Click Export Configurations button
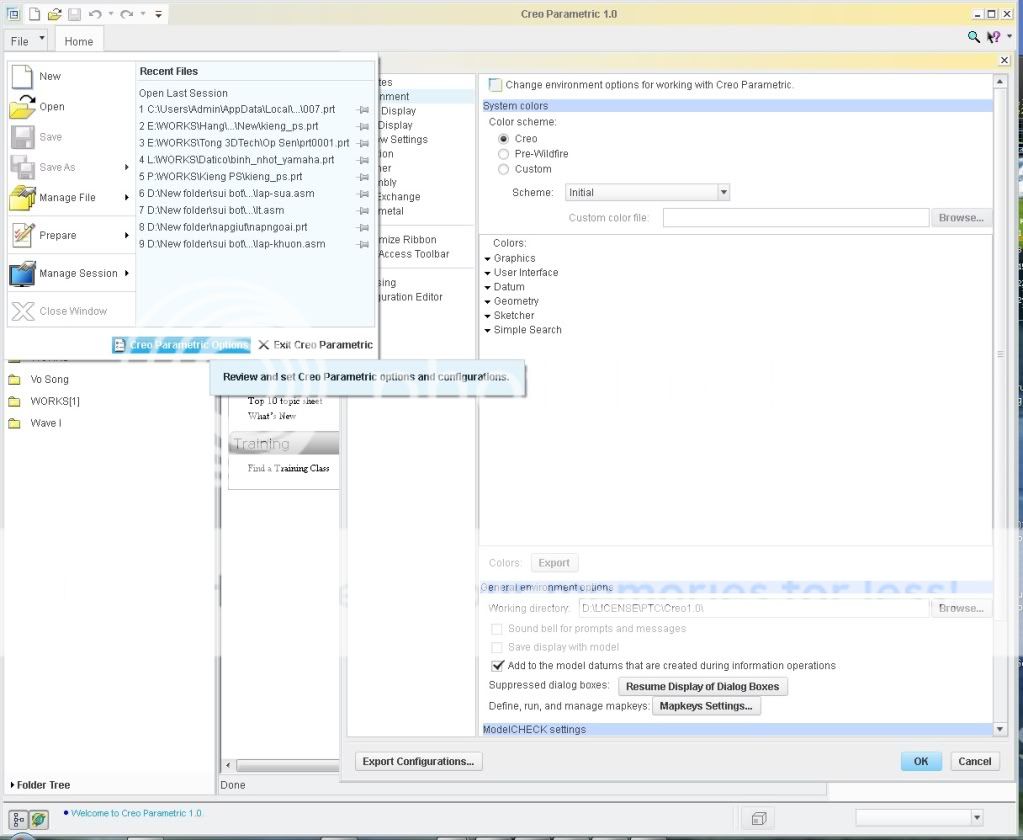This screenshot has height=840, width=1023. 418,762
